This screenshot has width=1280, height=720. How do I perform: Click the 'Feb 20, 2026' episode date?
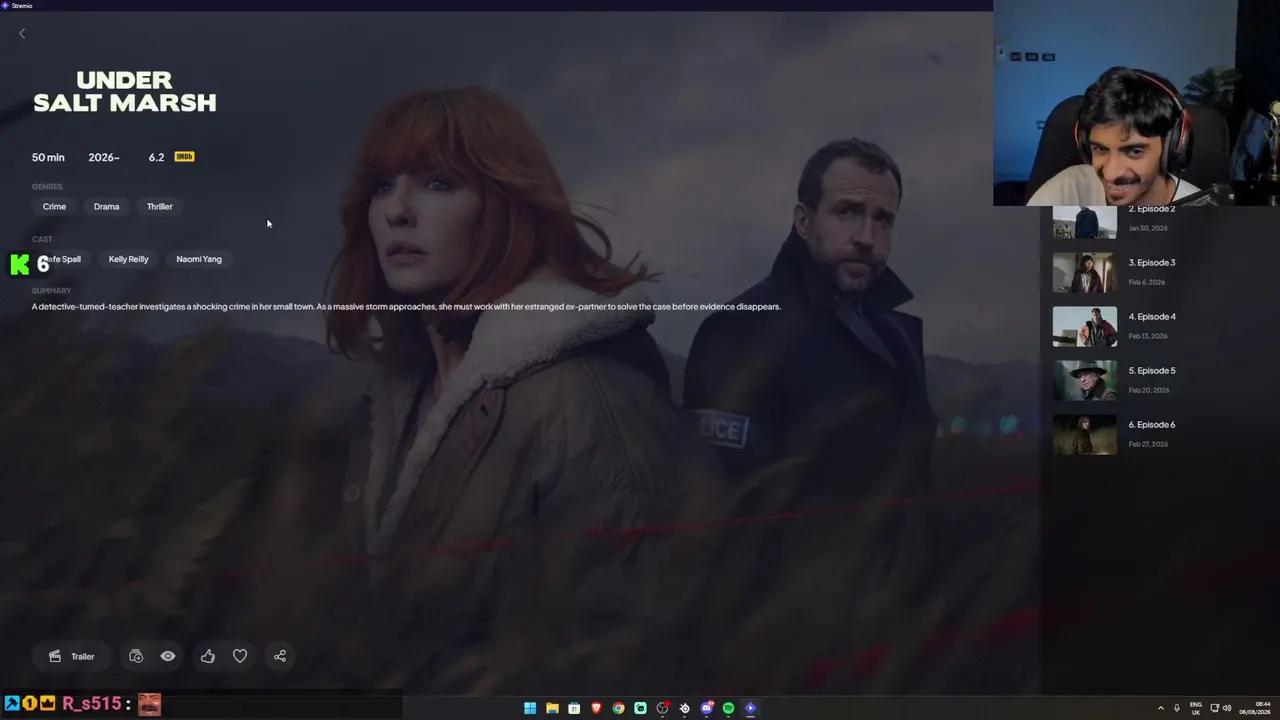(x=1148, y=390)
